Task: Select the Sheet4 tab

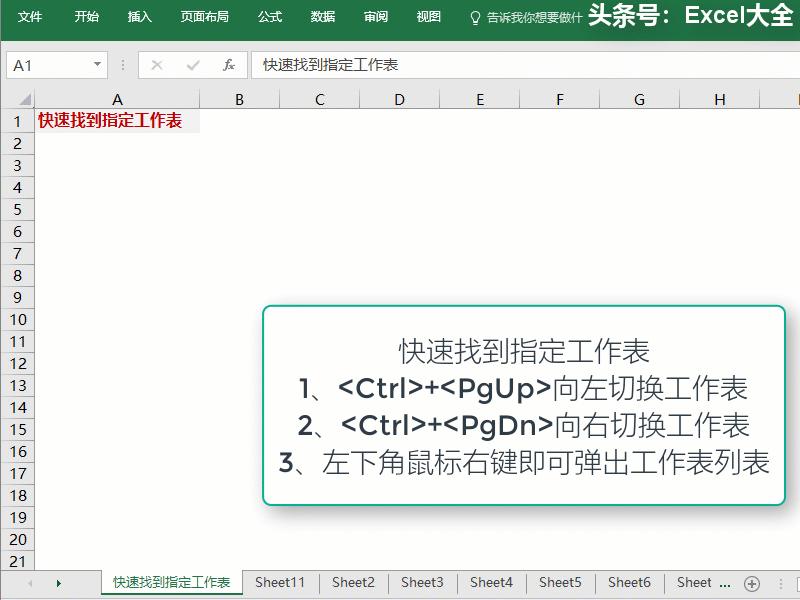Action: 491,582
